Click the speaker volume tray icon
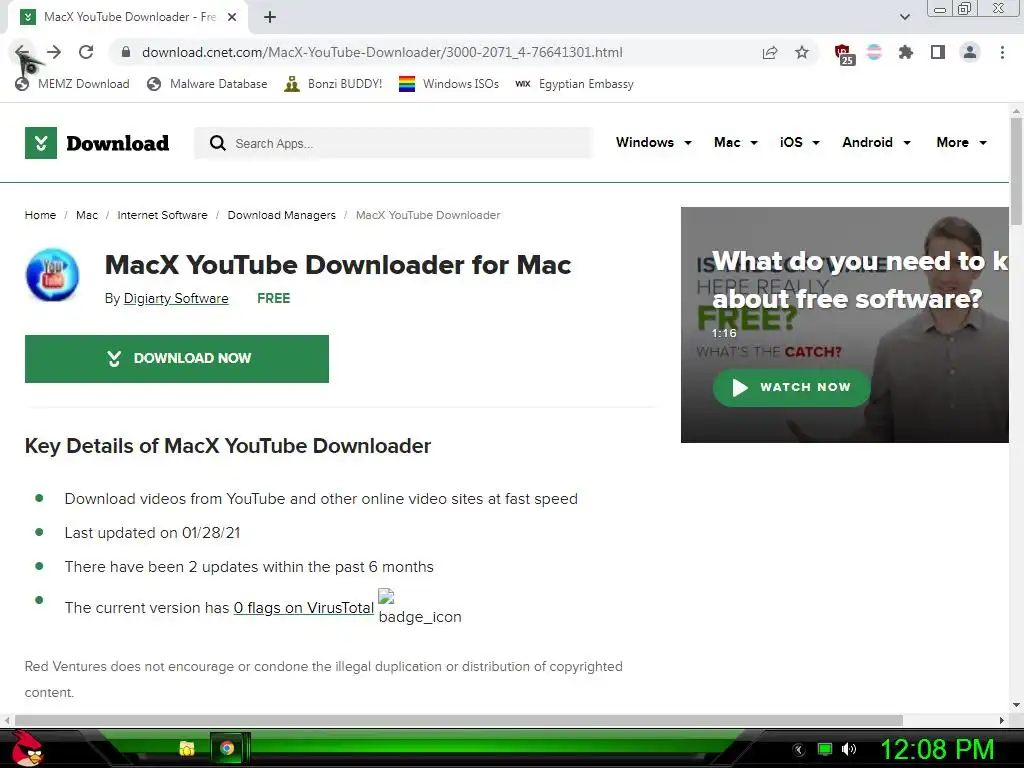 [x=849, y=749]
